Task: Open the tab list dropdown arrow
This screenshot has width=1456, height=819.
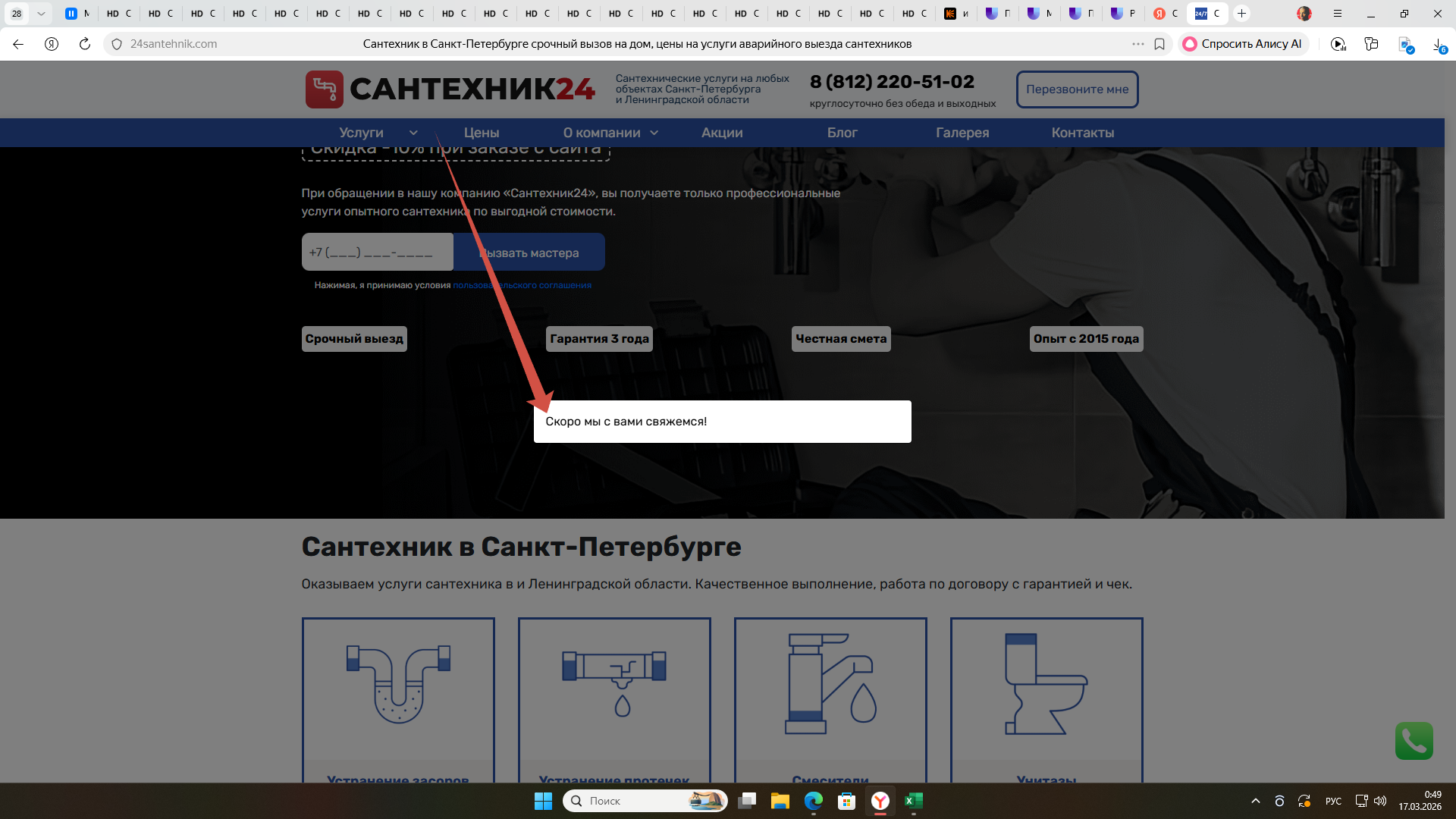Action: click(x=41, y=14)
